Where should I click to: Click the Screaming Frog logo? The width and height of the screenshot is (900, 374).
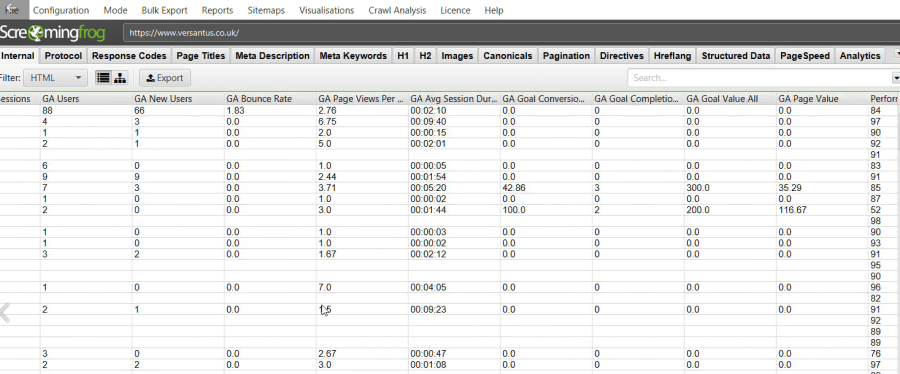coord(53,33)
